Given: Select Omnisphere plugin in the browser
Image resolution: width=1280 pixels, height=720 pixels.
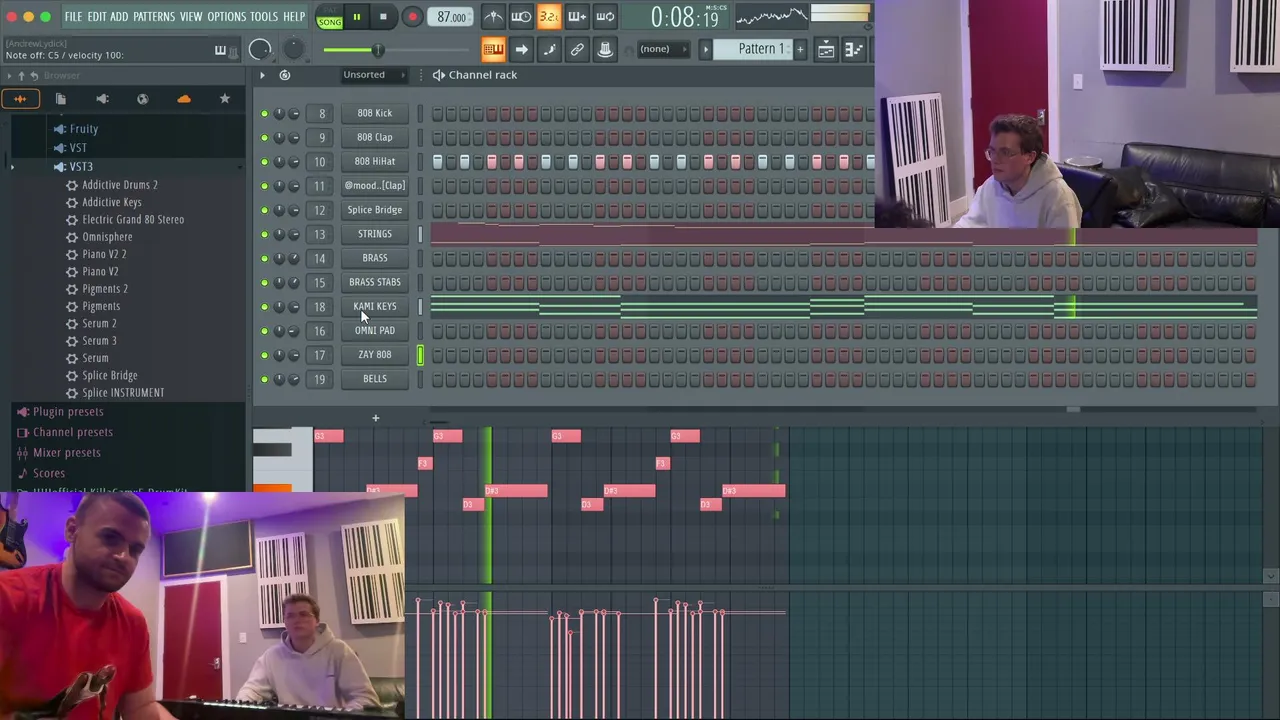Looking at the screenshot, I should click(107, 237).
